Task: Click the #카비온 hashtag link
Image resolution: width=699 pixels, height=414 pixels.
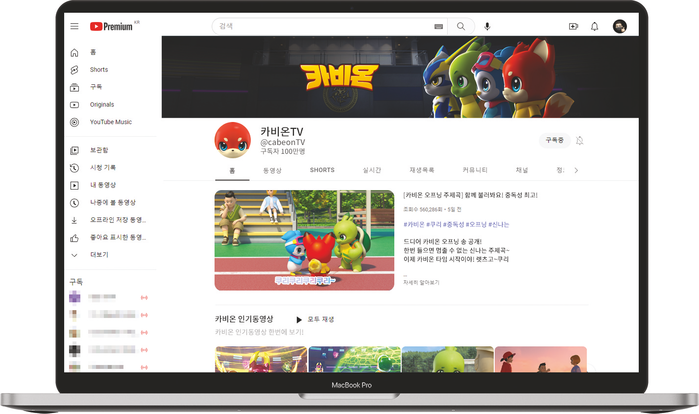Action: click(x=414, y=225)
